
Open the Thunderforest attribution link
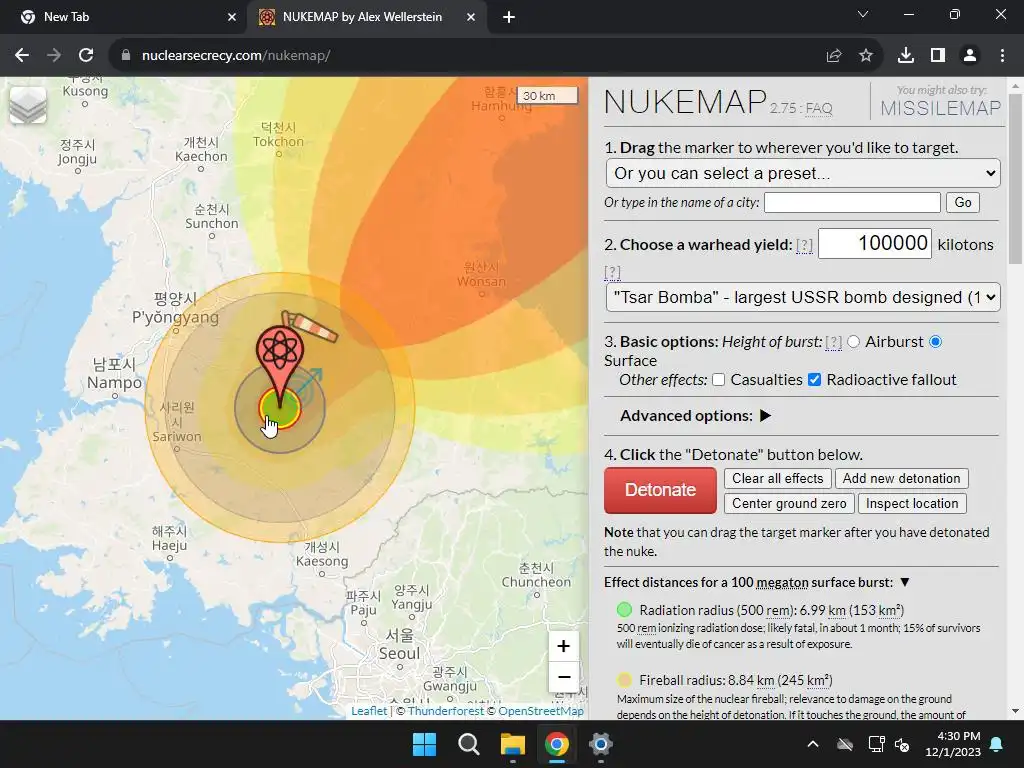[x=446, y=711]
